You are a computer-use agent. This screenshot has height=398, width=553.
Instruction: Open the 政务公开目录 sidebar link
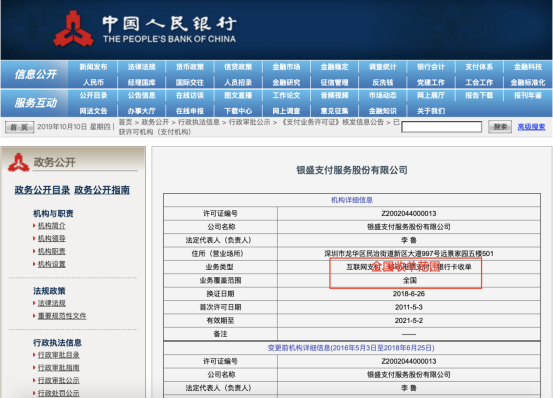coord(42,190)
